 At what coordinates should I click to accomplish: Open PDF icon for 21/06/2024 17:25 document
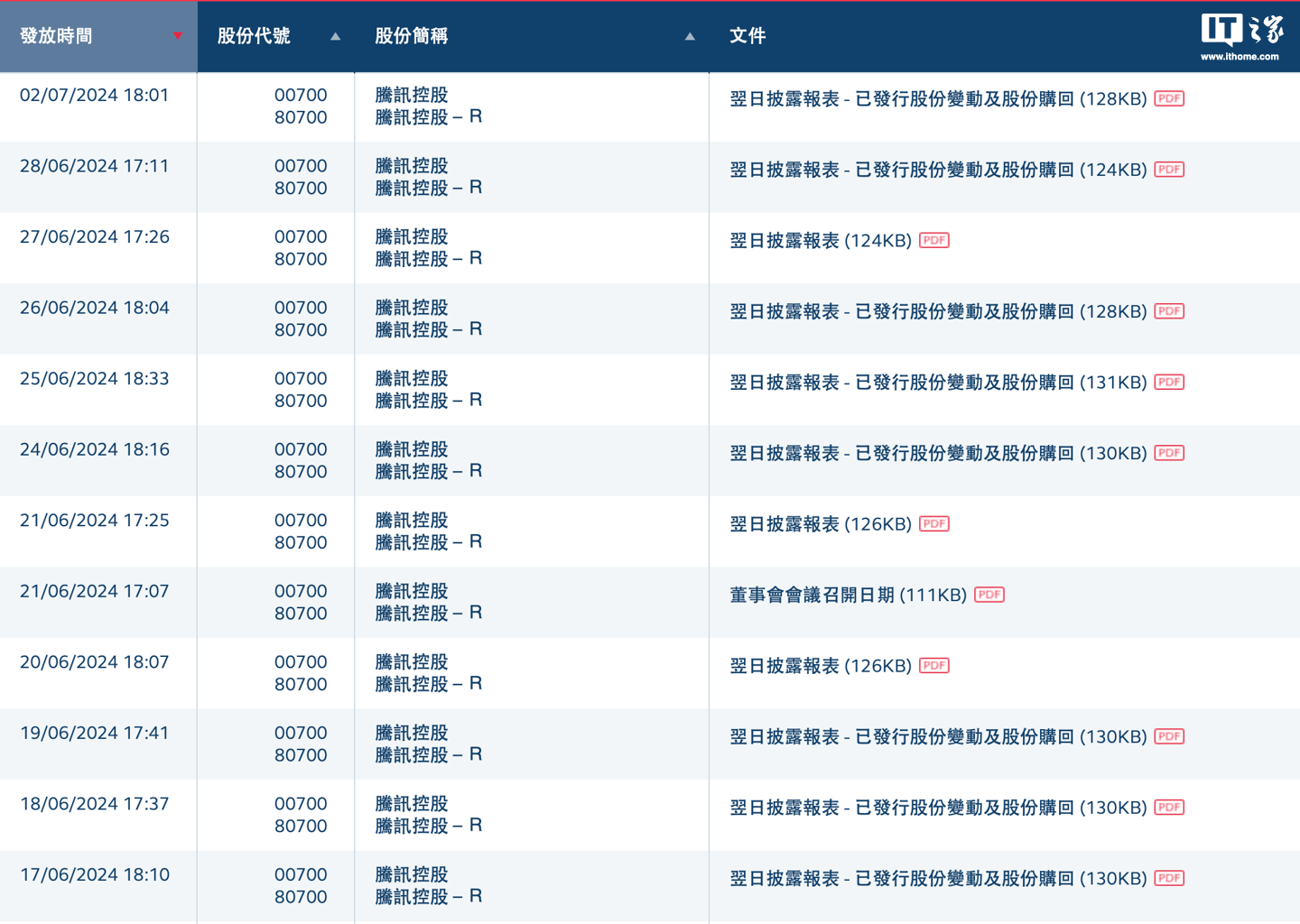[x=934, y=523]
